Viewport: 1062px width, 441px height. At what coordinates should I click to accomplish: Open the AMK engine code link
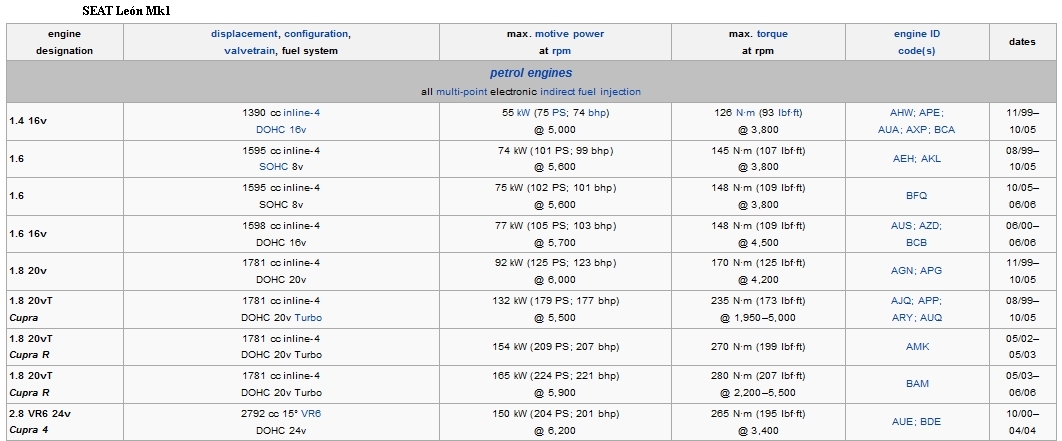918,347
